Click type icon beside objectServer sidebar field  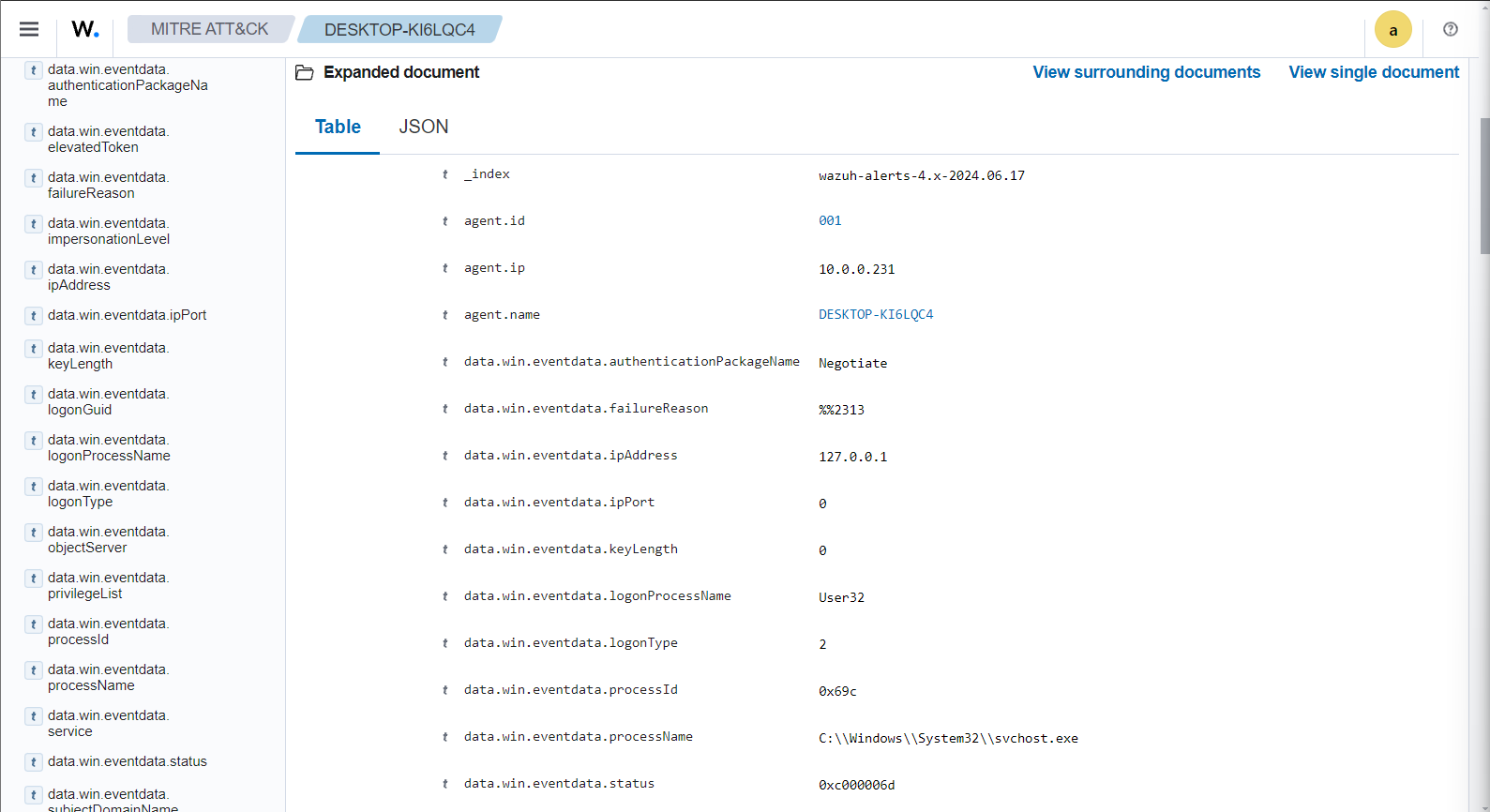pos(34,533)
